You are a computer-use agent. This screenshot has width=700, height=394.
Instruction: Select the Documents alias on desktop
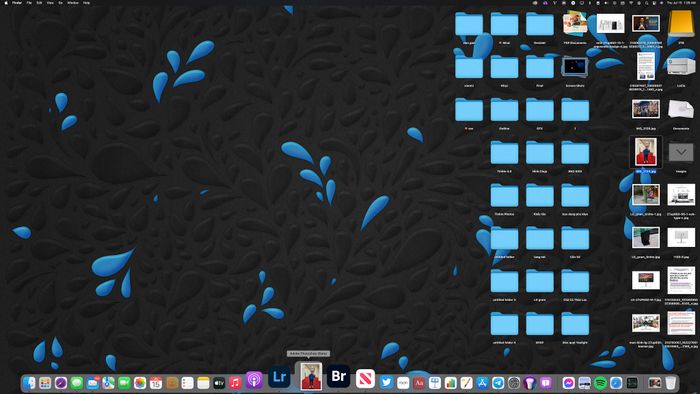(x=681, y=110)
